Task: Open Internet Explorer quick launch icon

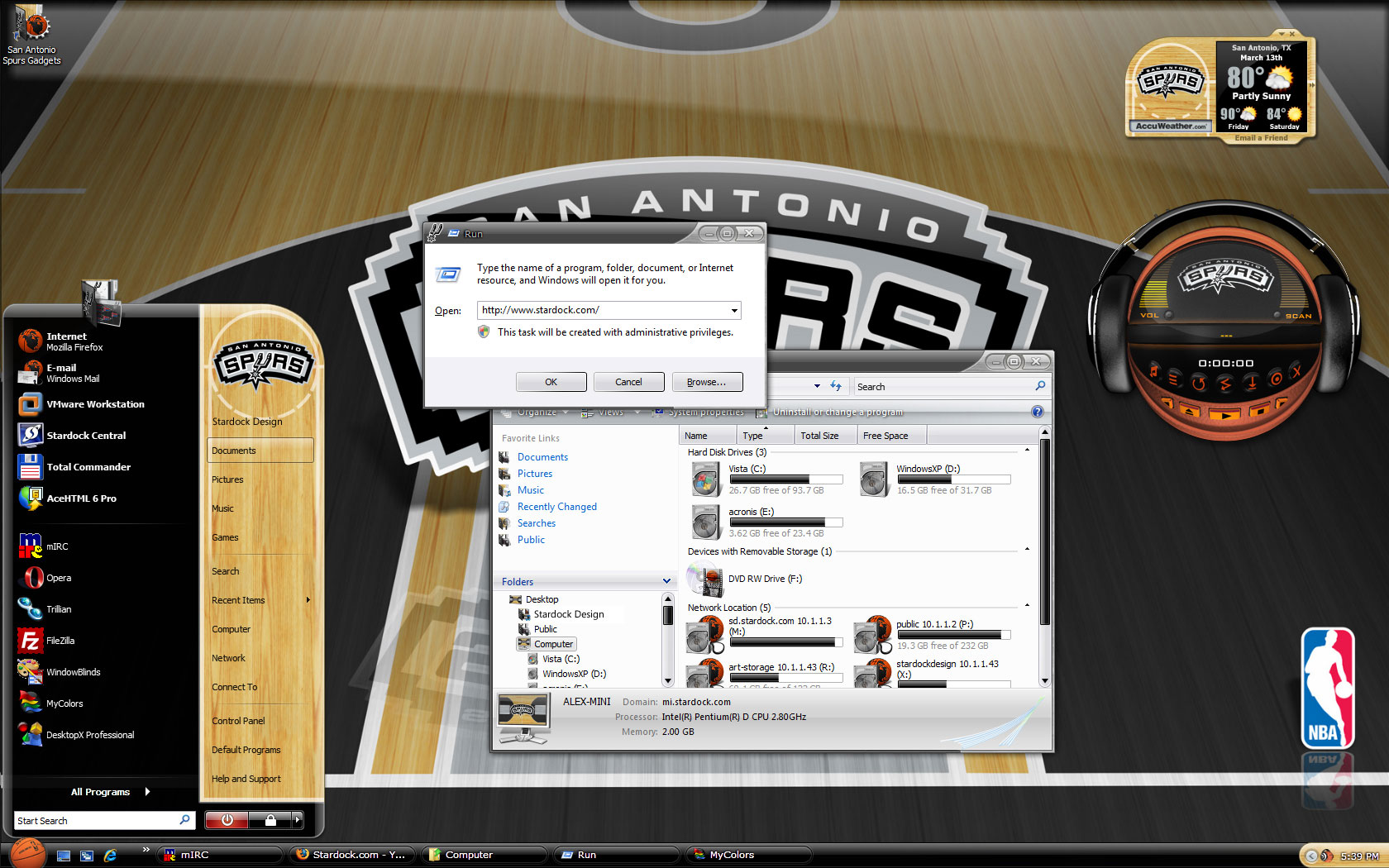Action: (x=110, y=856)
